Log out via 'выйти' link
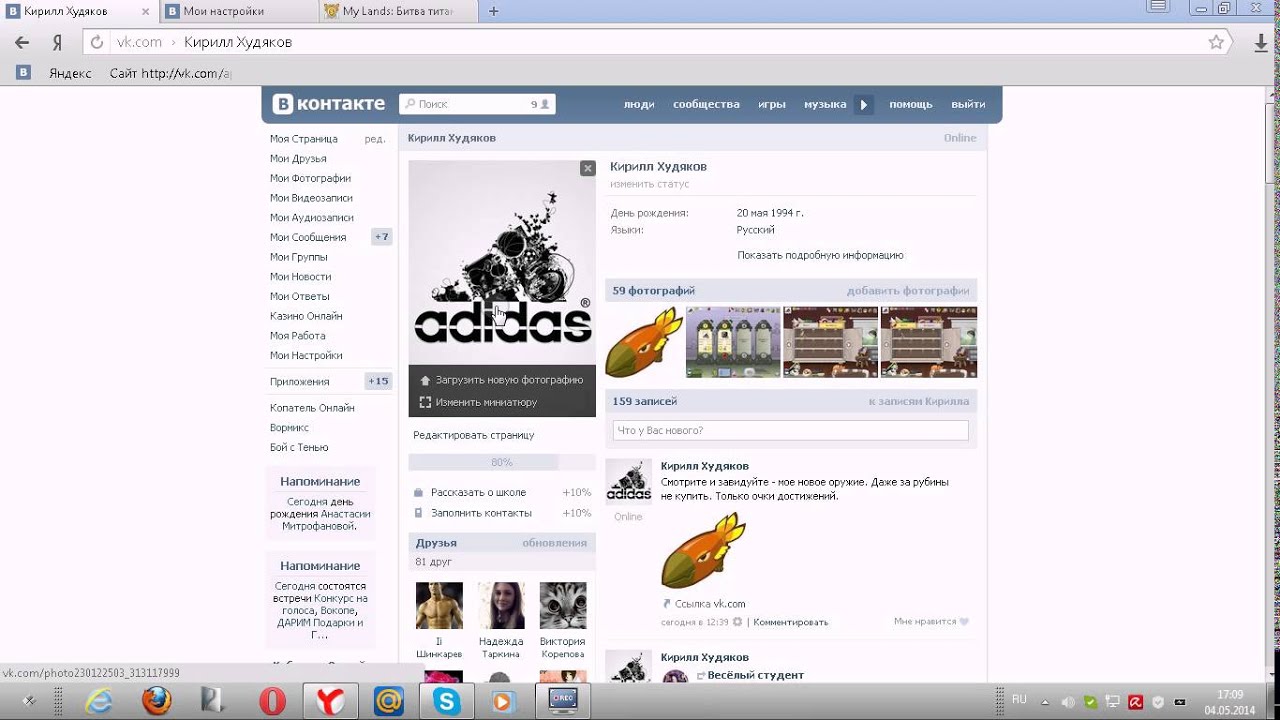The width and height of the screenshot is (1280, 720). tap(968, 104)
